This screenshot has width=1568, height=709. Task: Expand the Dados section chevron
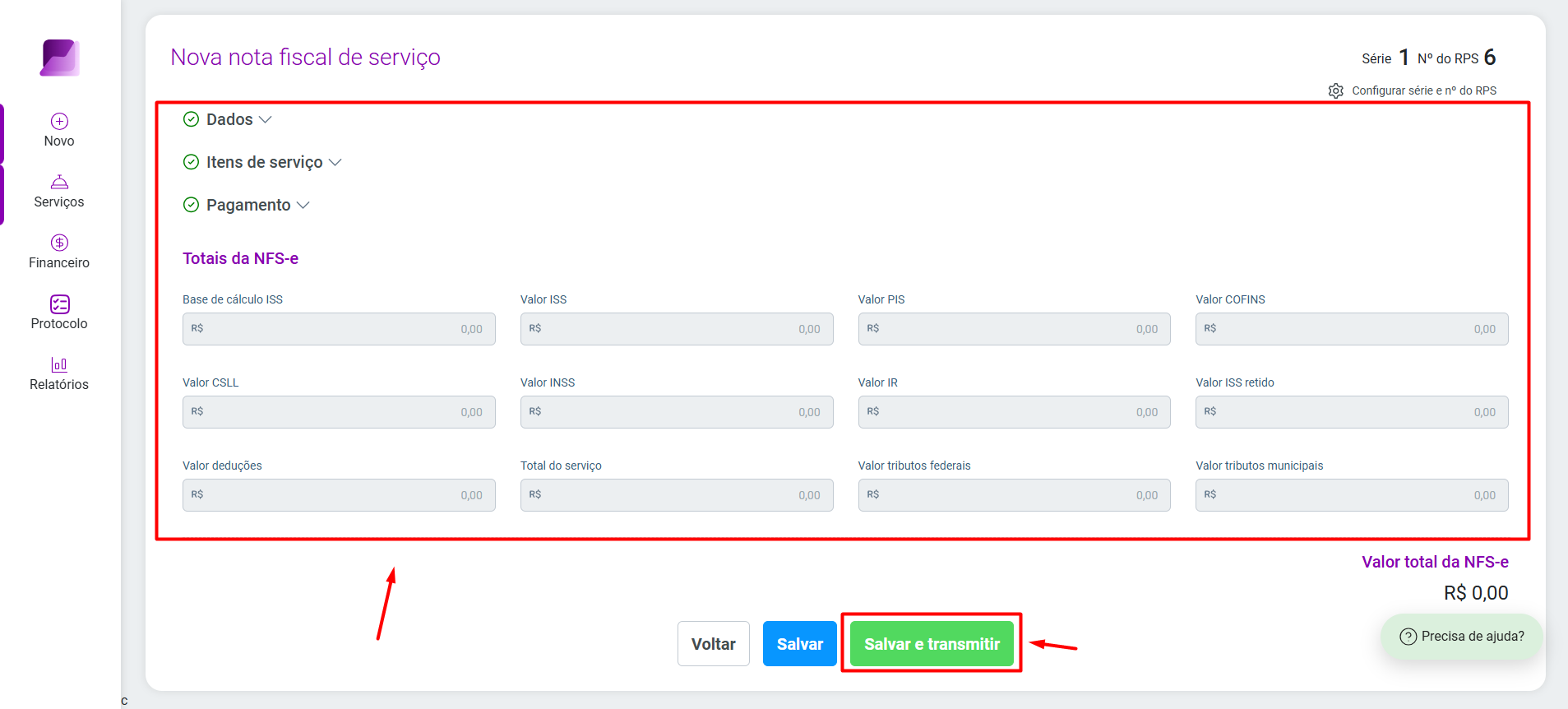[x=265, y=120]
